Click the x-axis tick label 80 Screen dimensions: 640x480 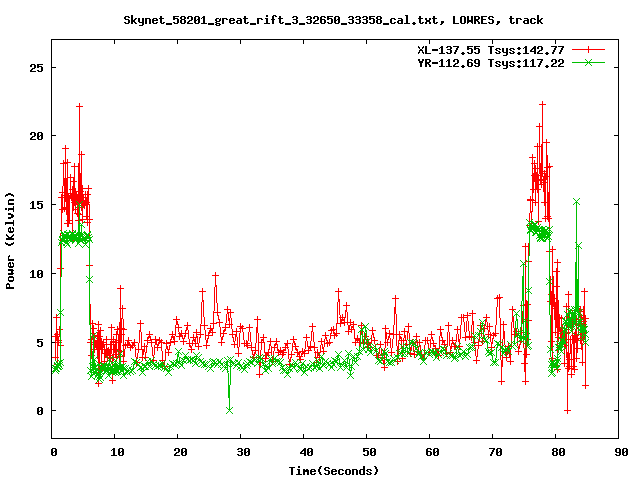[x=558, y=452]
